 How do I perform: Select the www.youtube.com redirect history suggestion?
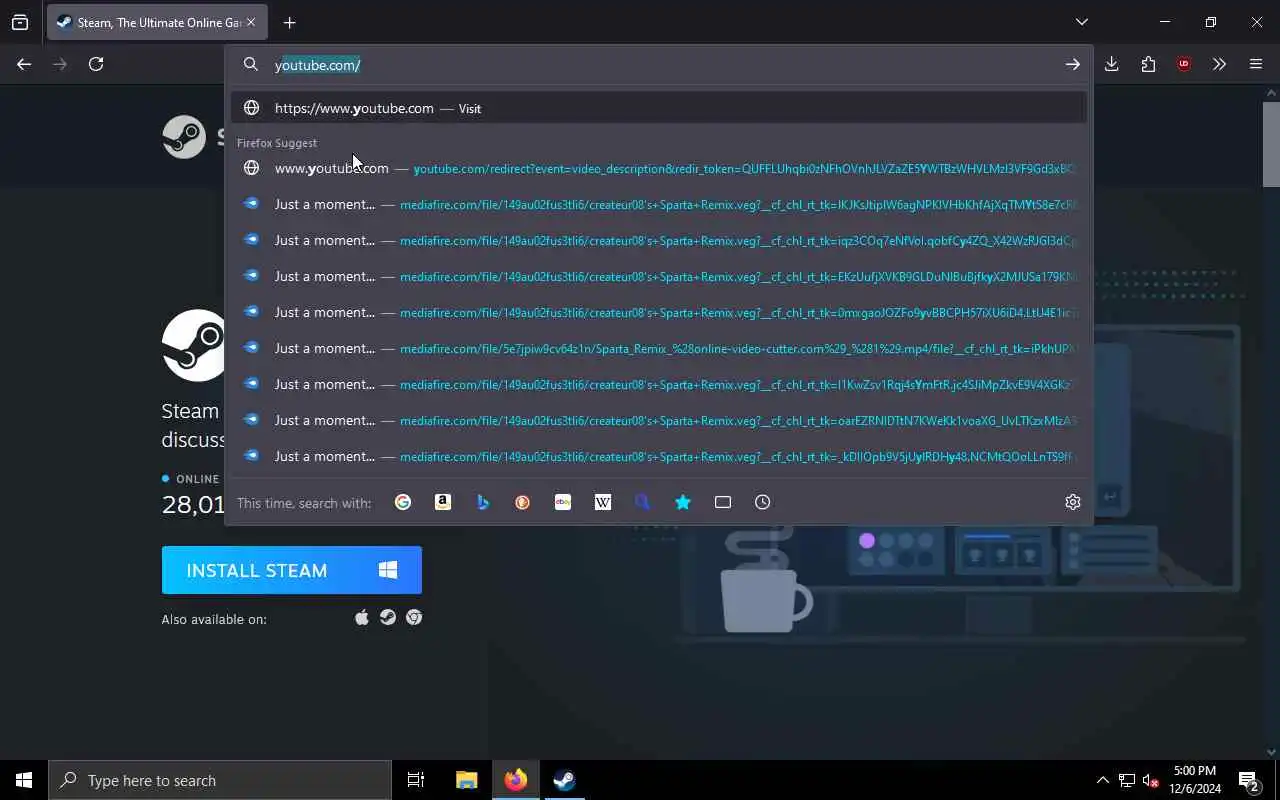point(659,168)
